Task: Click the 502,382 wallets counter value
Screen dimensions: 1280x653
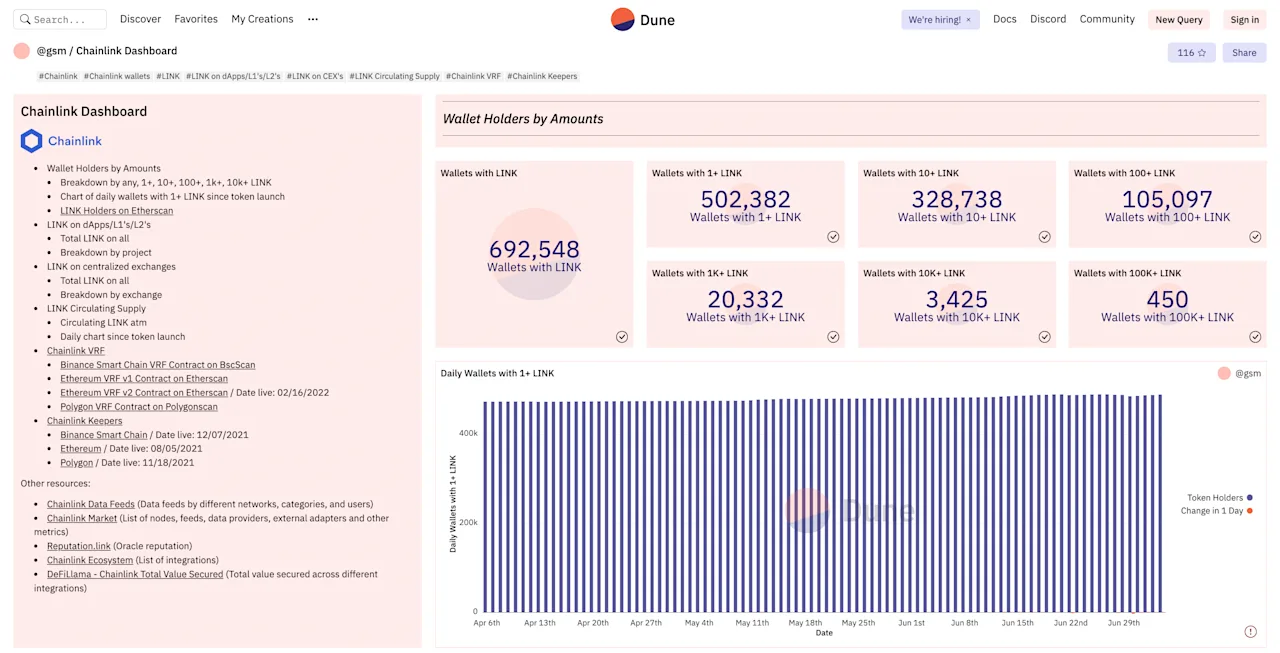Action: (x=745, y=199)
